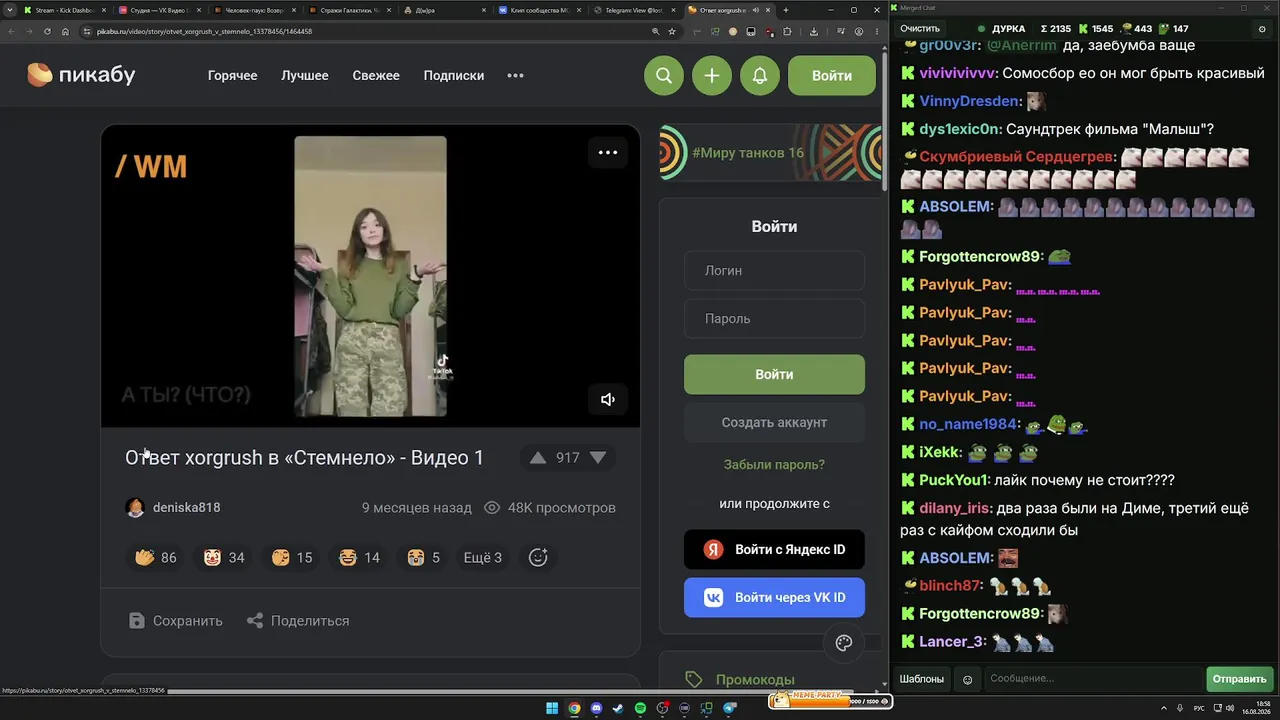Add a new reaction with smiley-plus icon

click(x=538, y=557)
